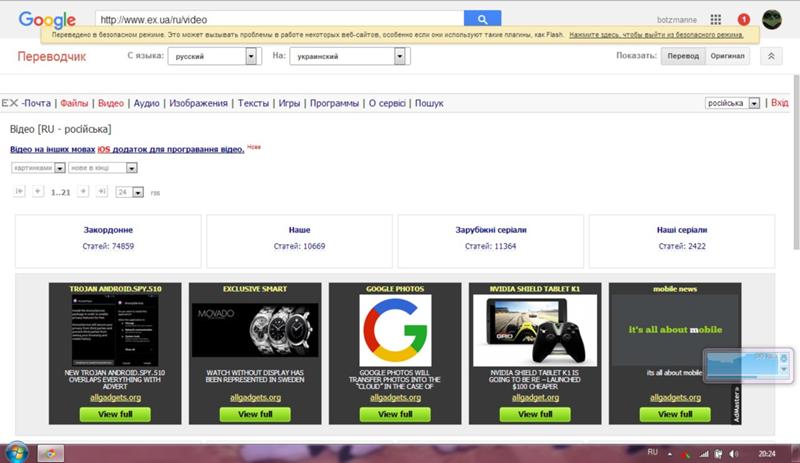
Task: Open site language dropdown (російська)
Action: tap(733, 103)
